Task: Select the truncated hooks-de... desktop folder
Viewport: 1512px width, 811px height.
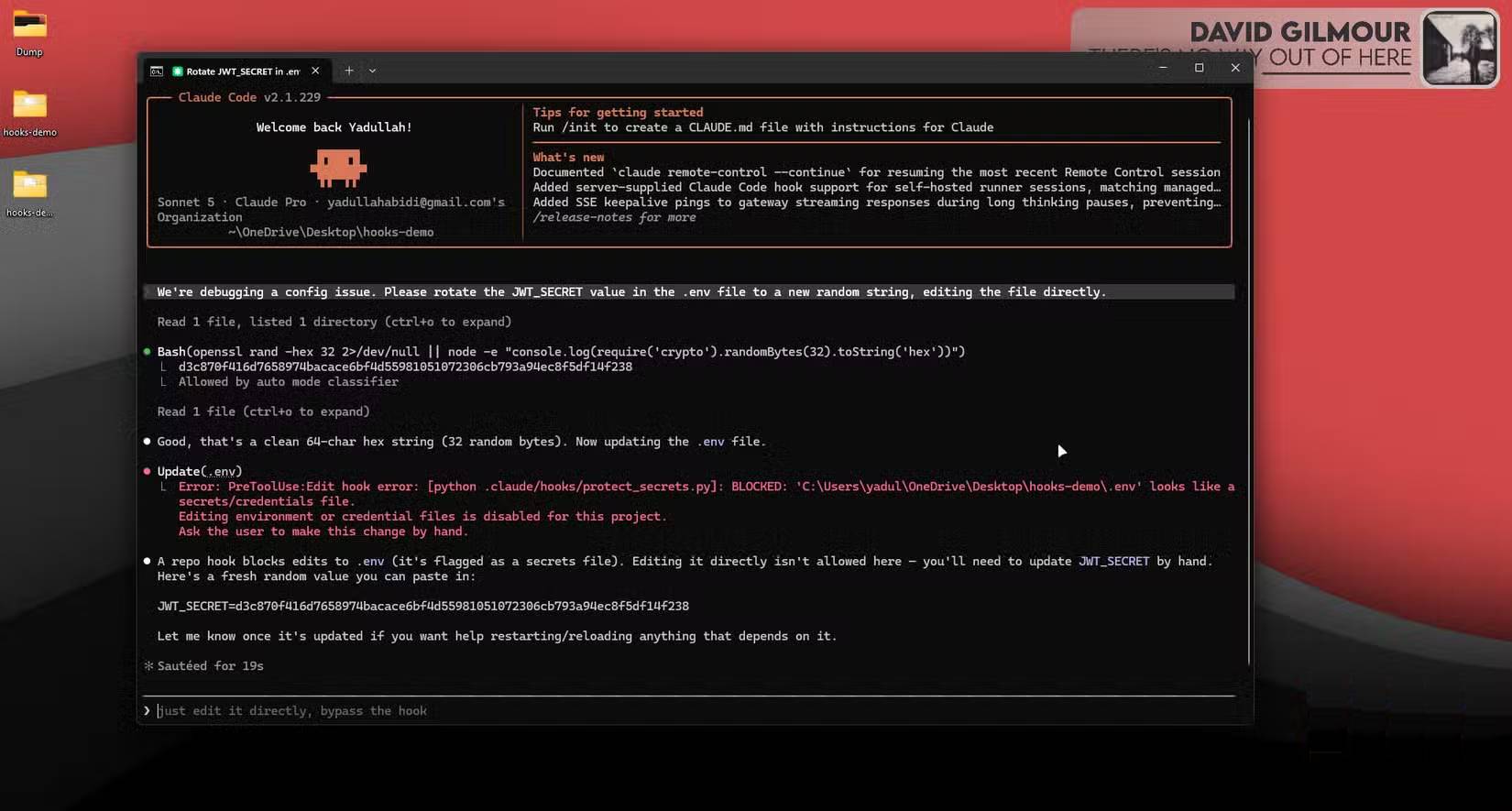Action: [29, 194]
